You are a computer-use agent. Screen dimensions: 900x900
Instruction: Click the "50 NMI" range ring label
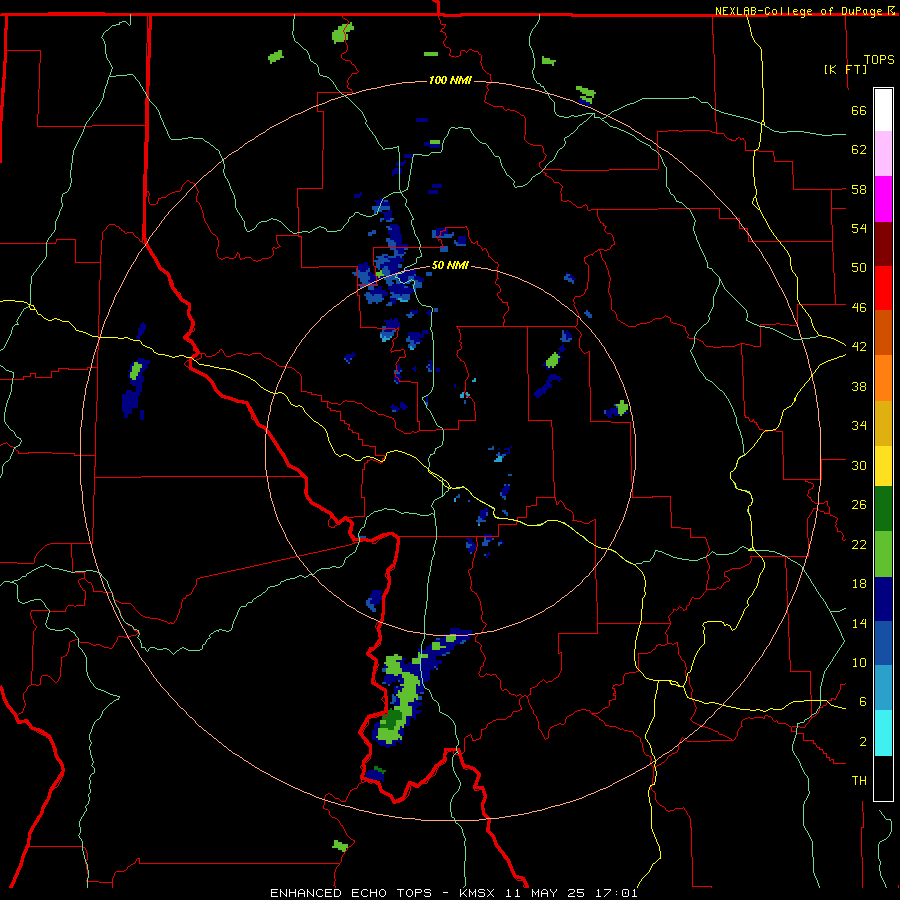point(450,265)
